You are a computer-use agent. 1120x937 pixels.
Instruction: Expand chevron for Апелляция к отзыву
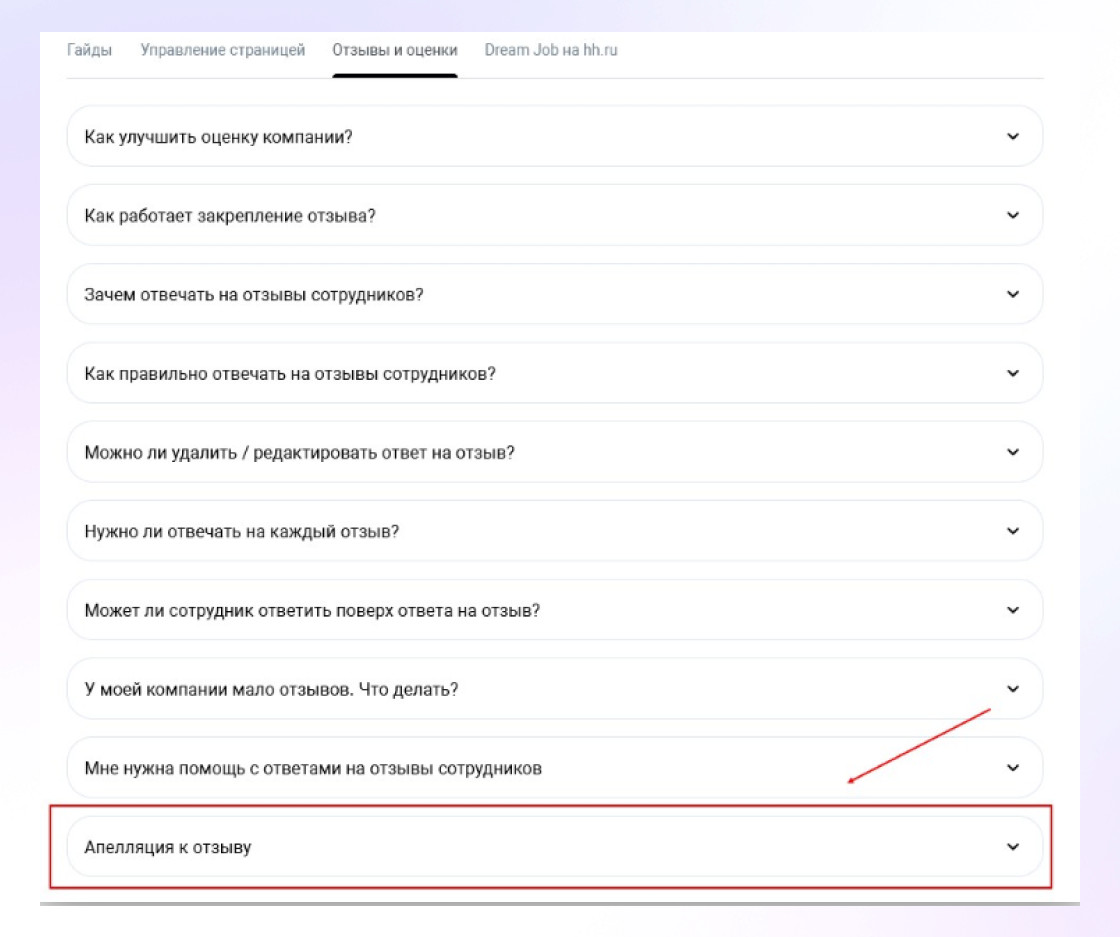[1013, 847]
